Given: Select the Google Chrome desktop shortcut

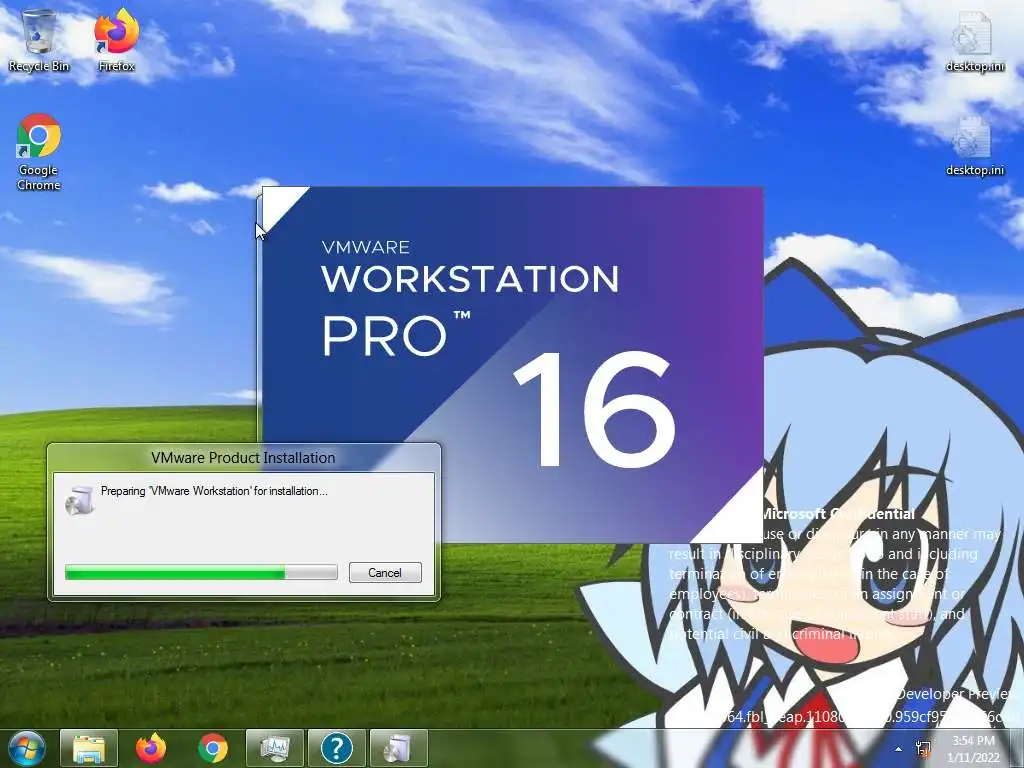Looking at the screenshot, I should click(39, 152).
